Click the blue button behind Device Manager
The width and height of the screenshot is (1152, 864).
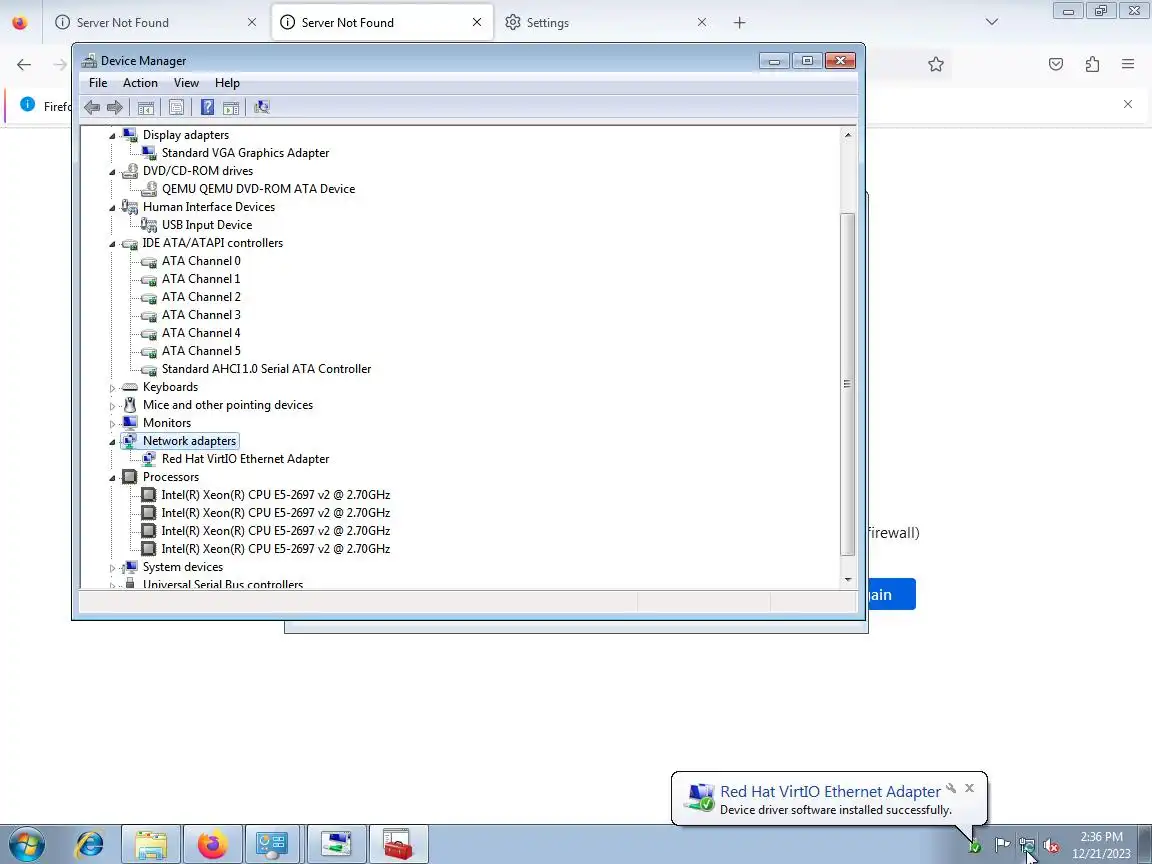click(891, 594)
